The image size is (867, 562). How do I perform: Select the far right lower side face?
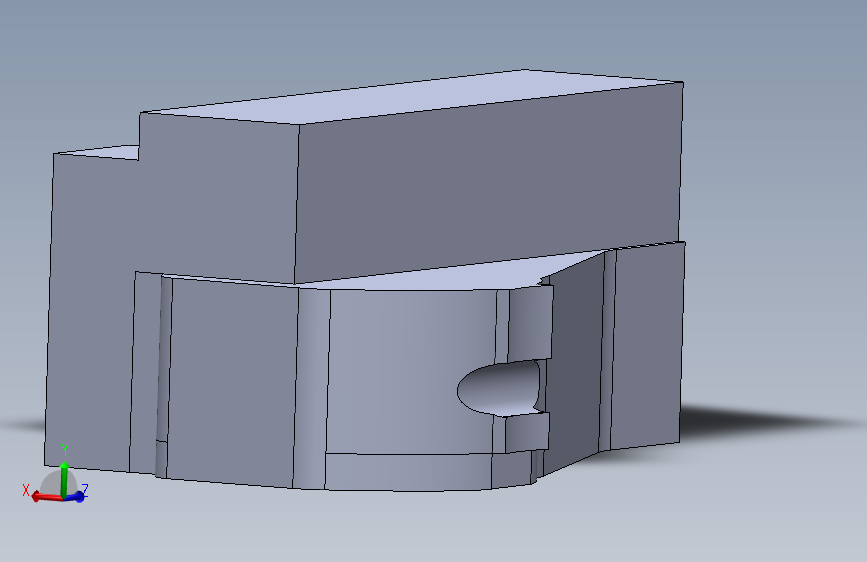647,346
